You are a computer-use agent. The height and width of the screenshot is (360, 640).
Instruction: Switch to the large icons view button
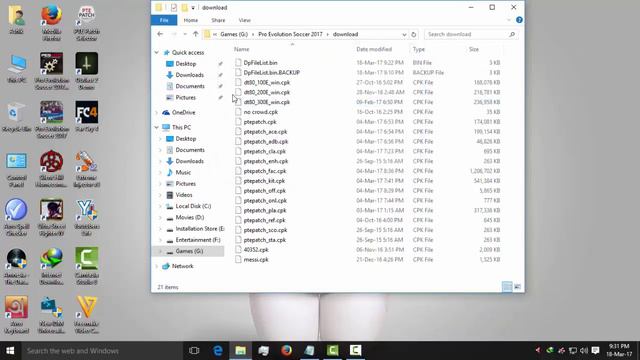coord(517,287)
